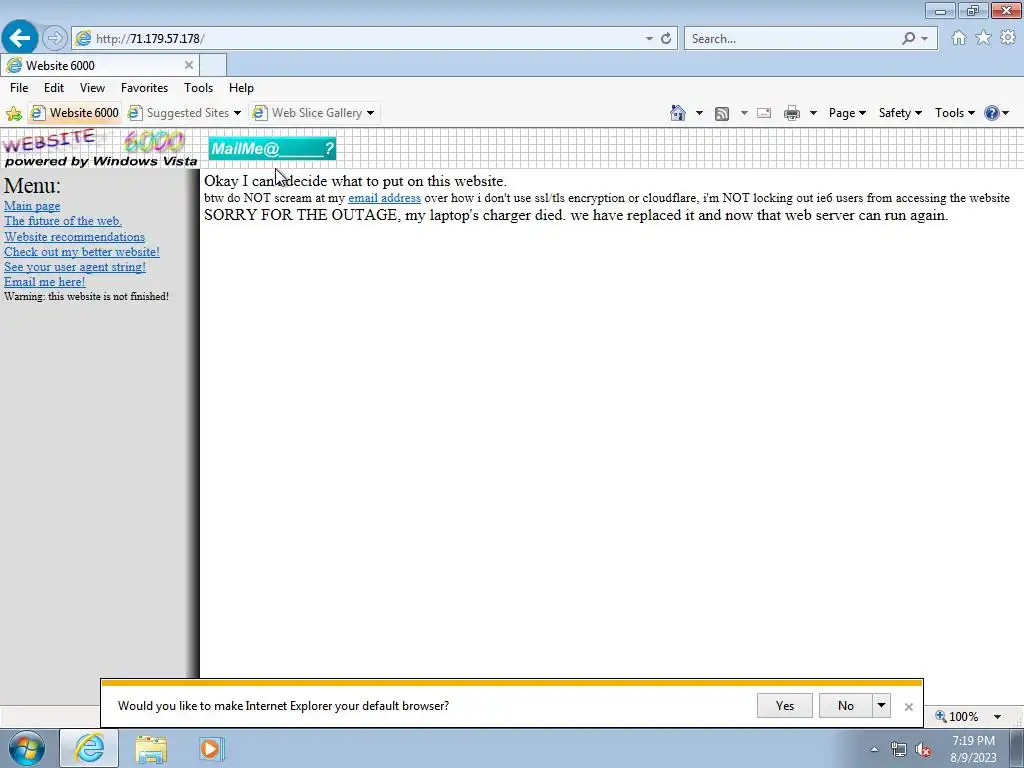Image resolution: width=1024 pixels, height=768 pixels.
Task: Open a new blank tab
Action: [x=213, y=65]
